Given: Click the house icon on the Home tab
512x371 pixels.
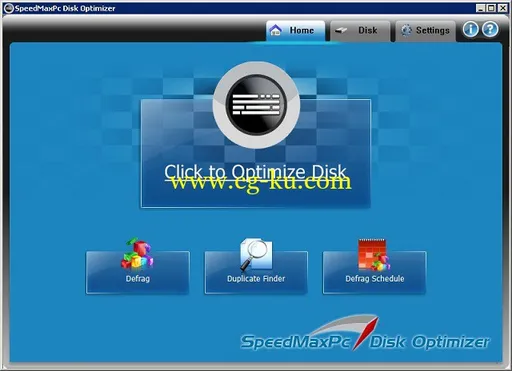Looking at the screenshot, I should [x=276, y=30].
